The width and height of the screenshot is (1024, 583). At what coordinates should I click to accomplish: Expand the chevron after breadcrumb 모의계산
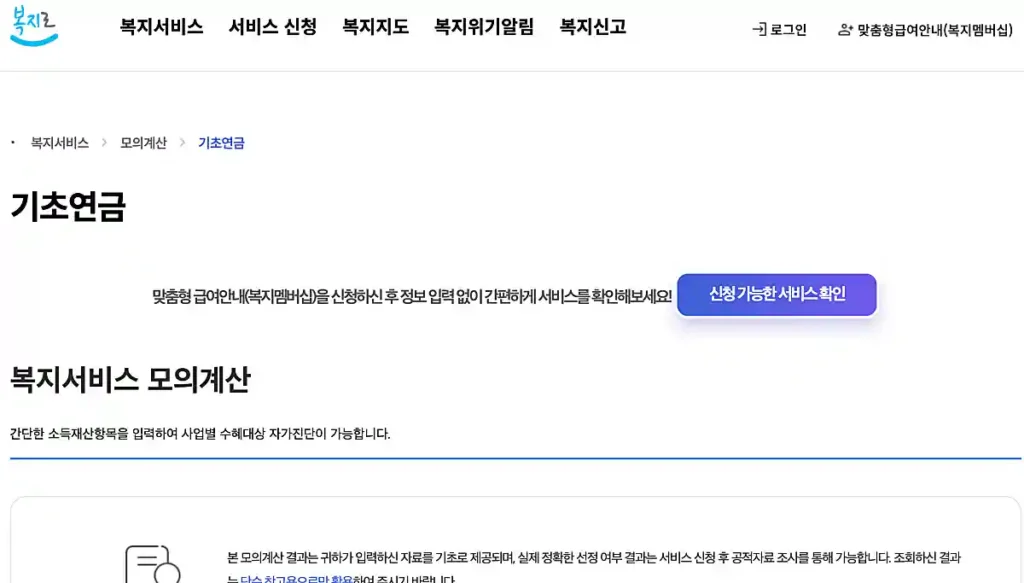point(183,142)
